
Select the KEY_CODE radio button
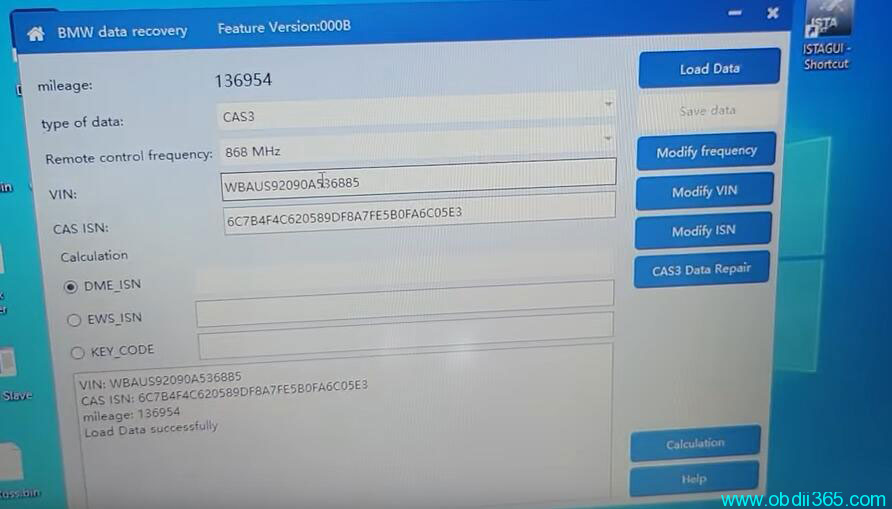point(77,353)
